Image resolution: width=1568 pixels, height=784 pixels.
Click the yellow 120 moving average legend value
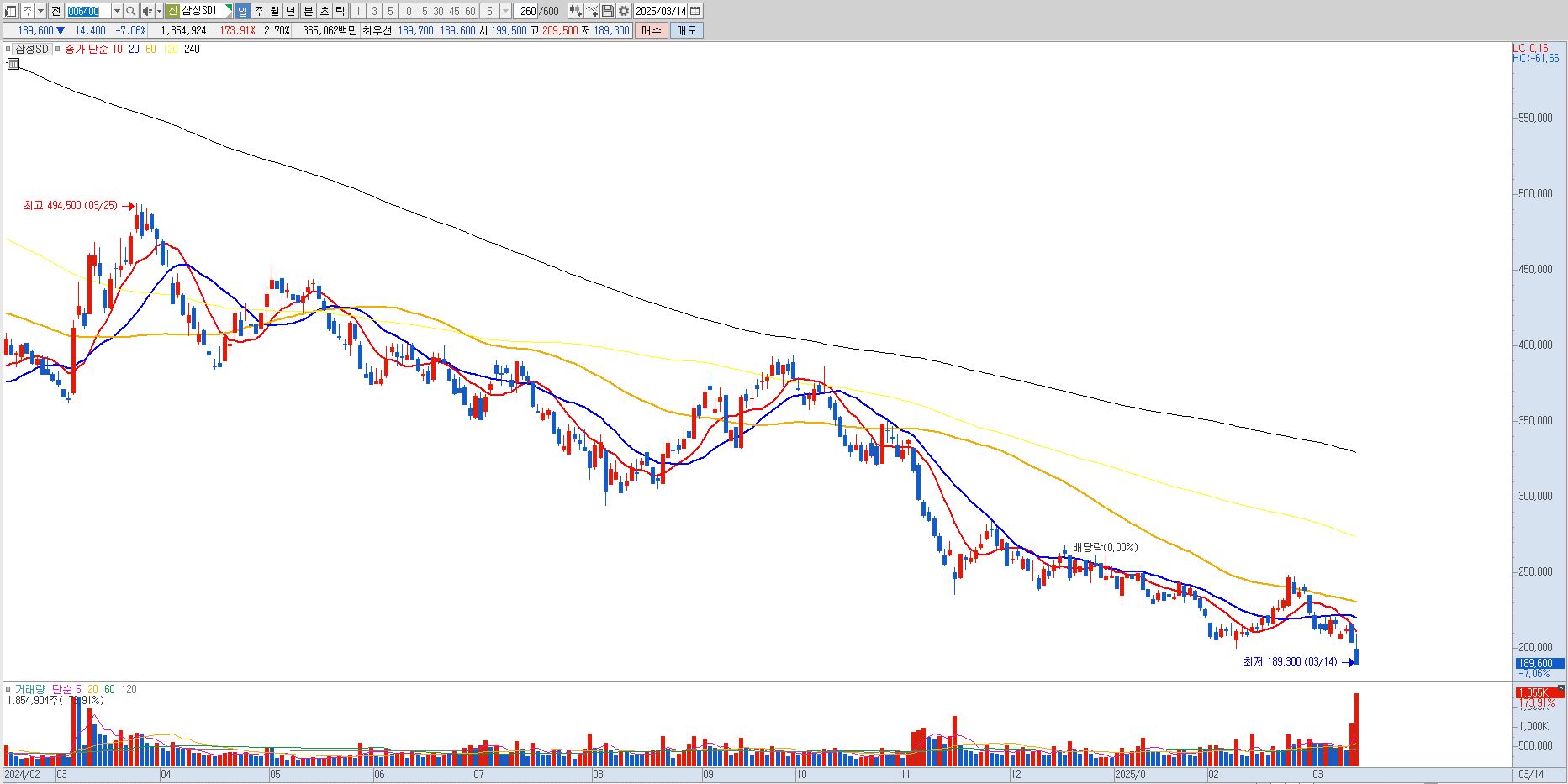click(170, 49)
